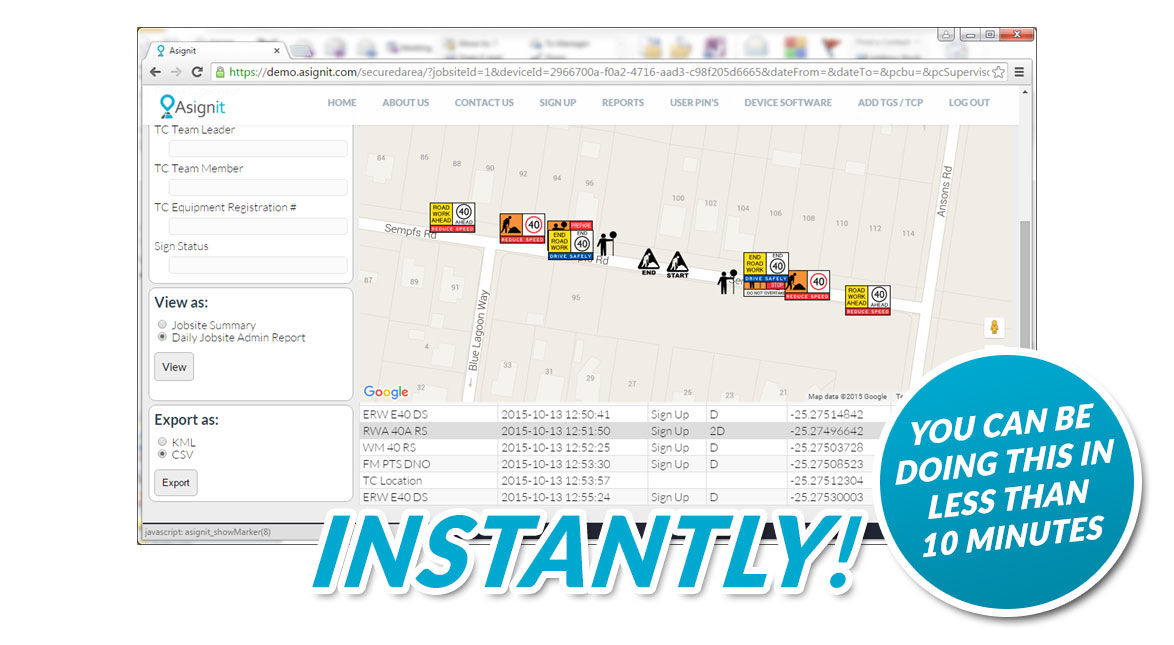Screen dimensions: 1174x645
Task: Focus the TC Equipment Registration # field
Action: (258, 226)
